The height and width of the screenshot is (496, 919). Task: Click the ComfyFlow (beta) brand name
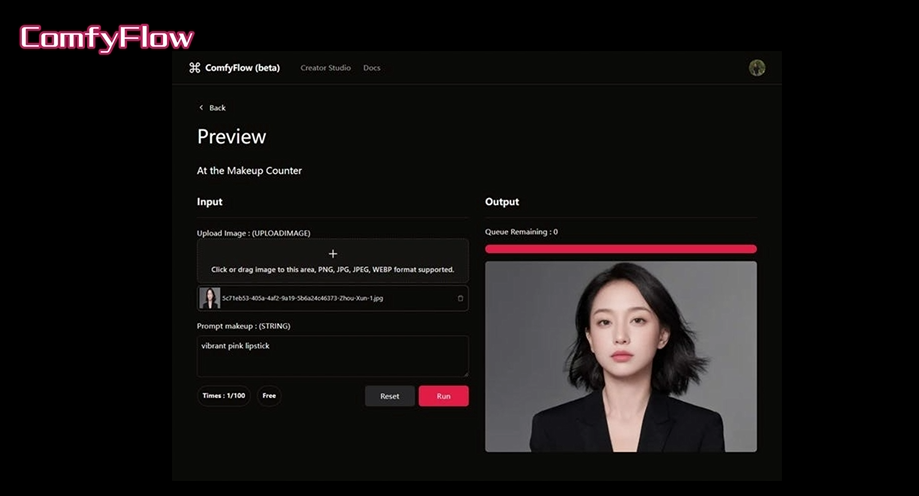pos(242,68)
